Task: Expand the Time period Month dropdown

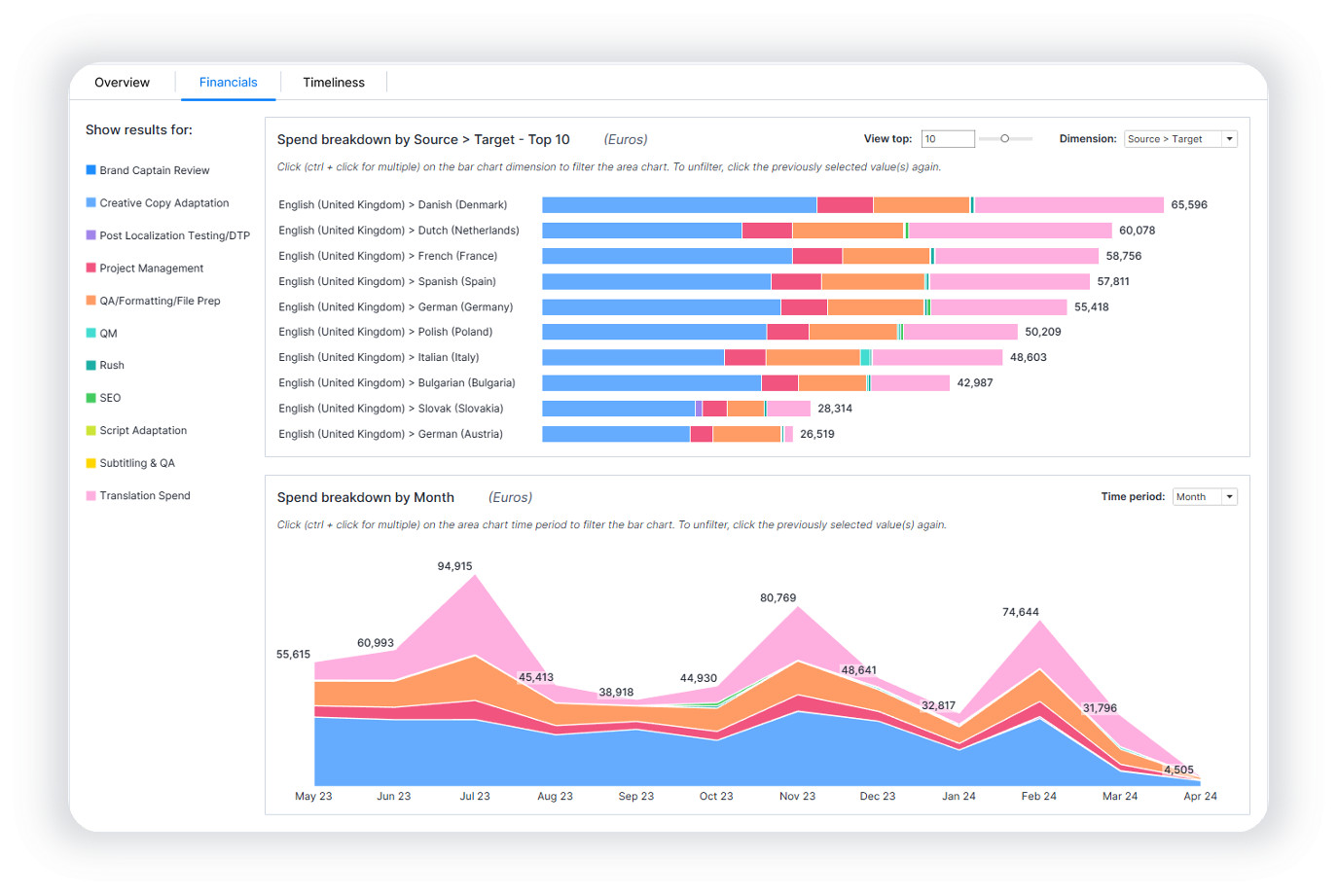Action: coord(1204,497)
